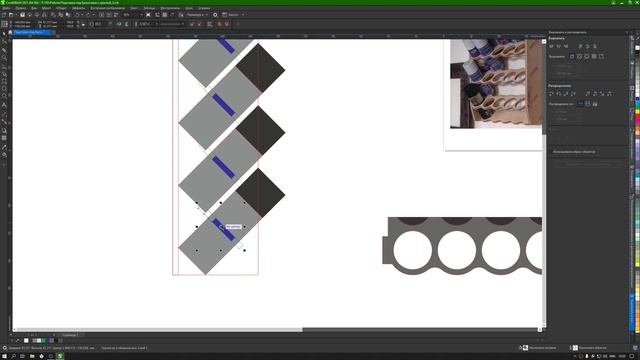
Task: Select the Freehand drawing tool
Action: pyautogui.click(x=4, y=66)
